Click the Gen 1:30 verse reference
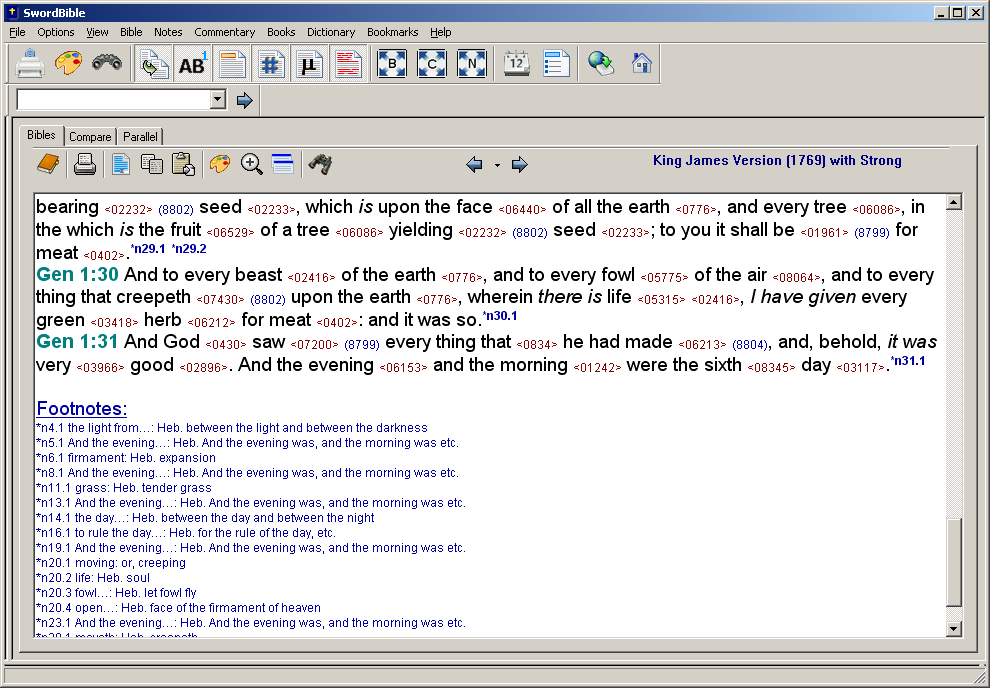Image resolution: width=990 pixels, height=688 pixels. tap(77, 275)
